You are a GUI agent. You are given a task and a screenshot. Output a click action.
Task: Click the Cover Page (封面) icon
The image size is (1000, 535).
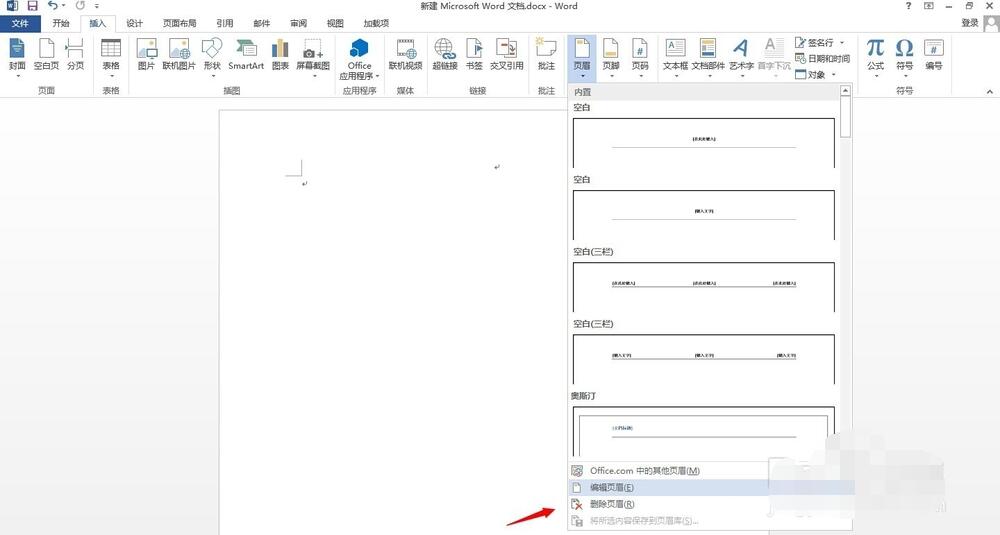point(17,49)
